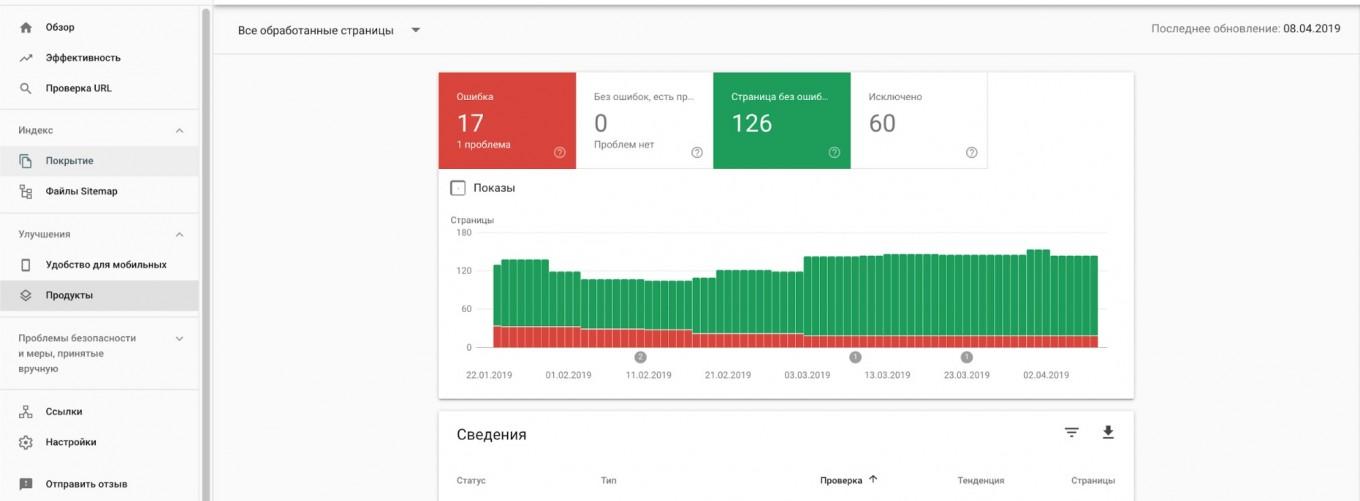This screenshot has width=1360, height=501.
Task: Click Отправить отзыв
Action: click(85, 484)
